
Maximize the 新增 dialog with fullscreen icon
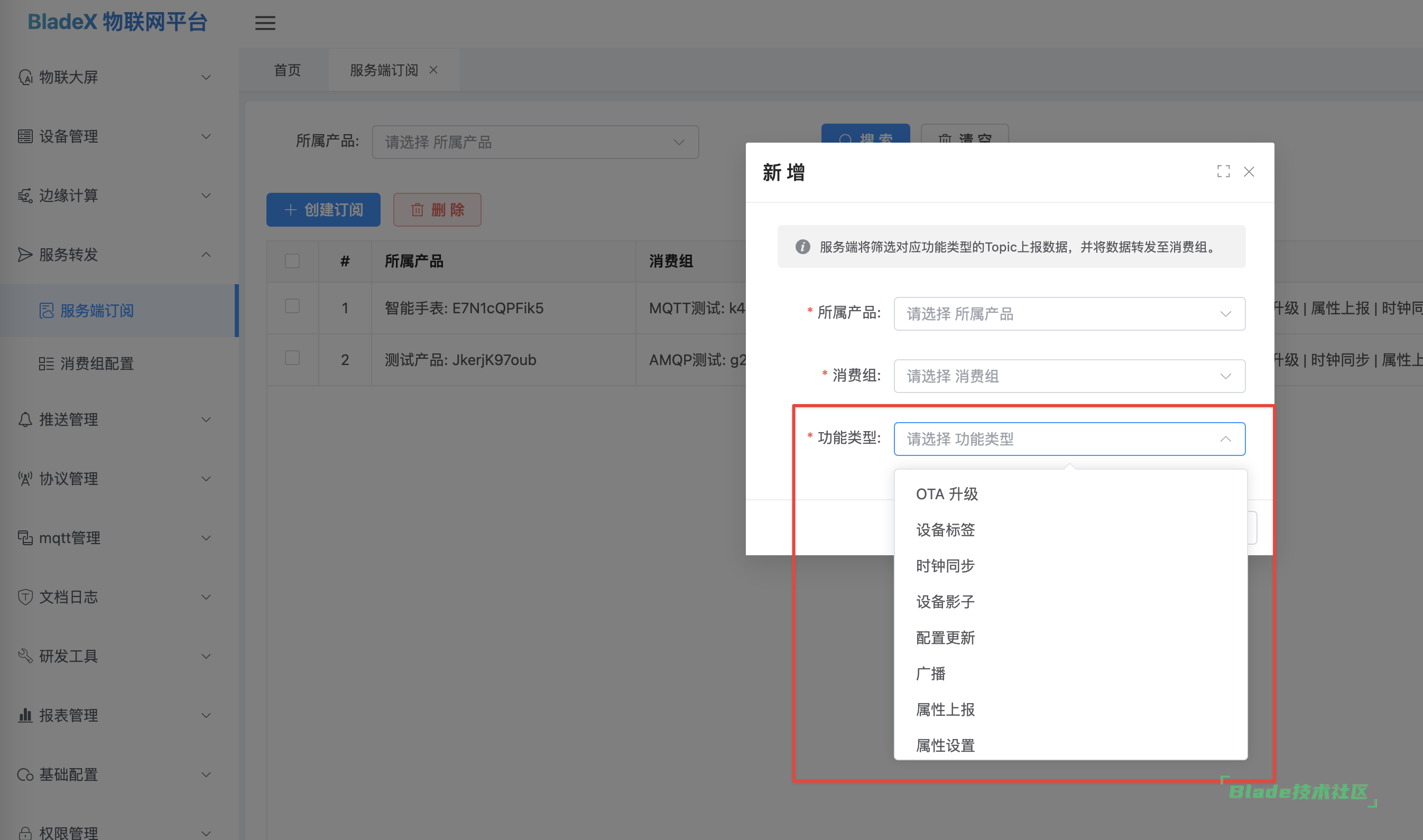[1224, 172]
